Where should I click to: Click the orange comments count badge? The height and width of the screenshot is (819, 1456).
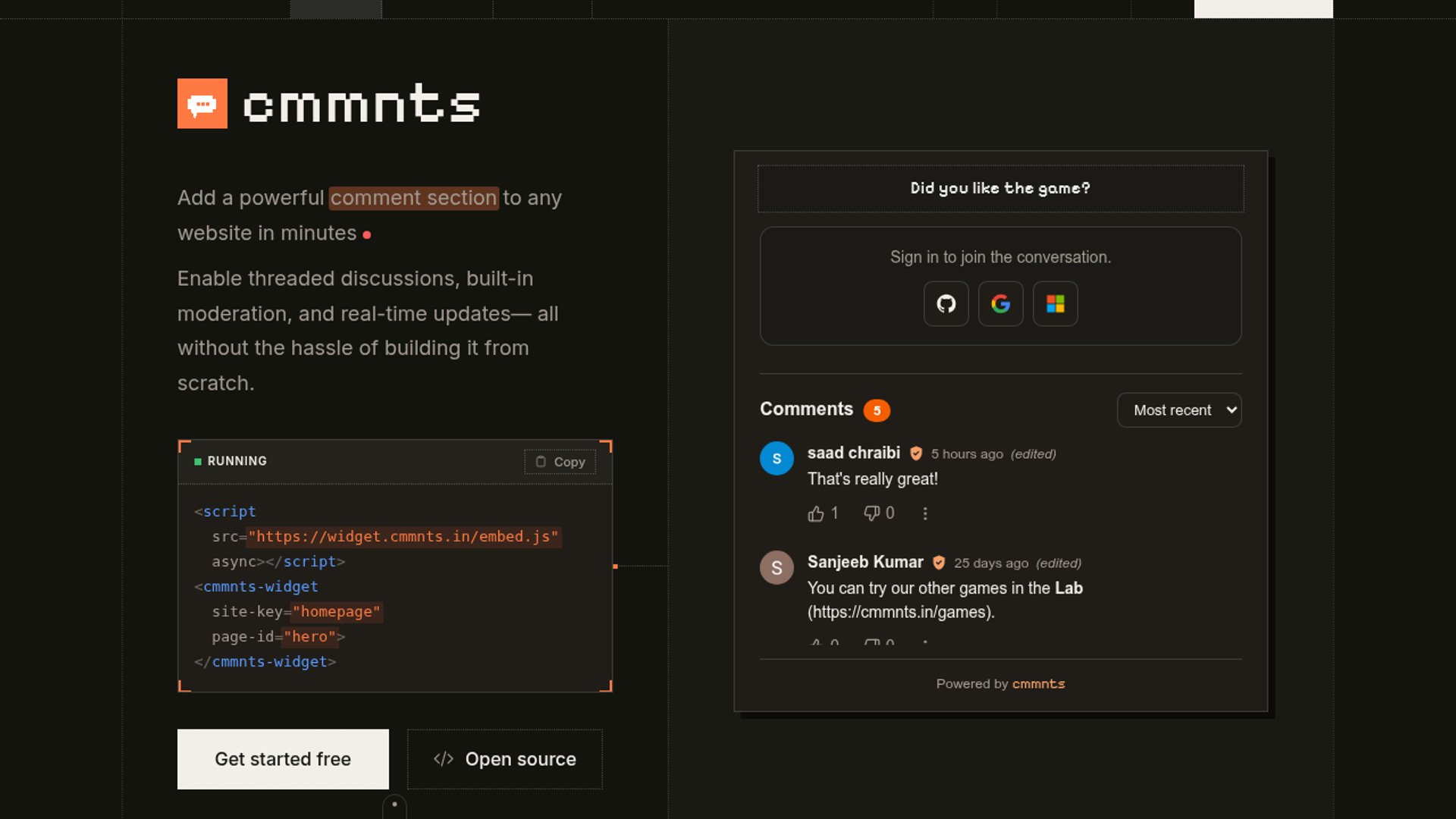pos(877,410)
